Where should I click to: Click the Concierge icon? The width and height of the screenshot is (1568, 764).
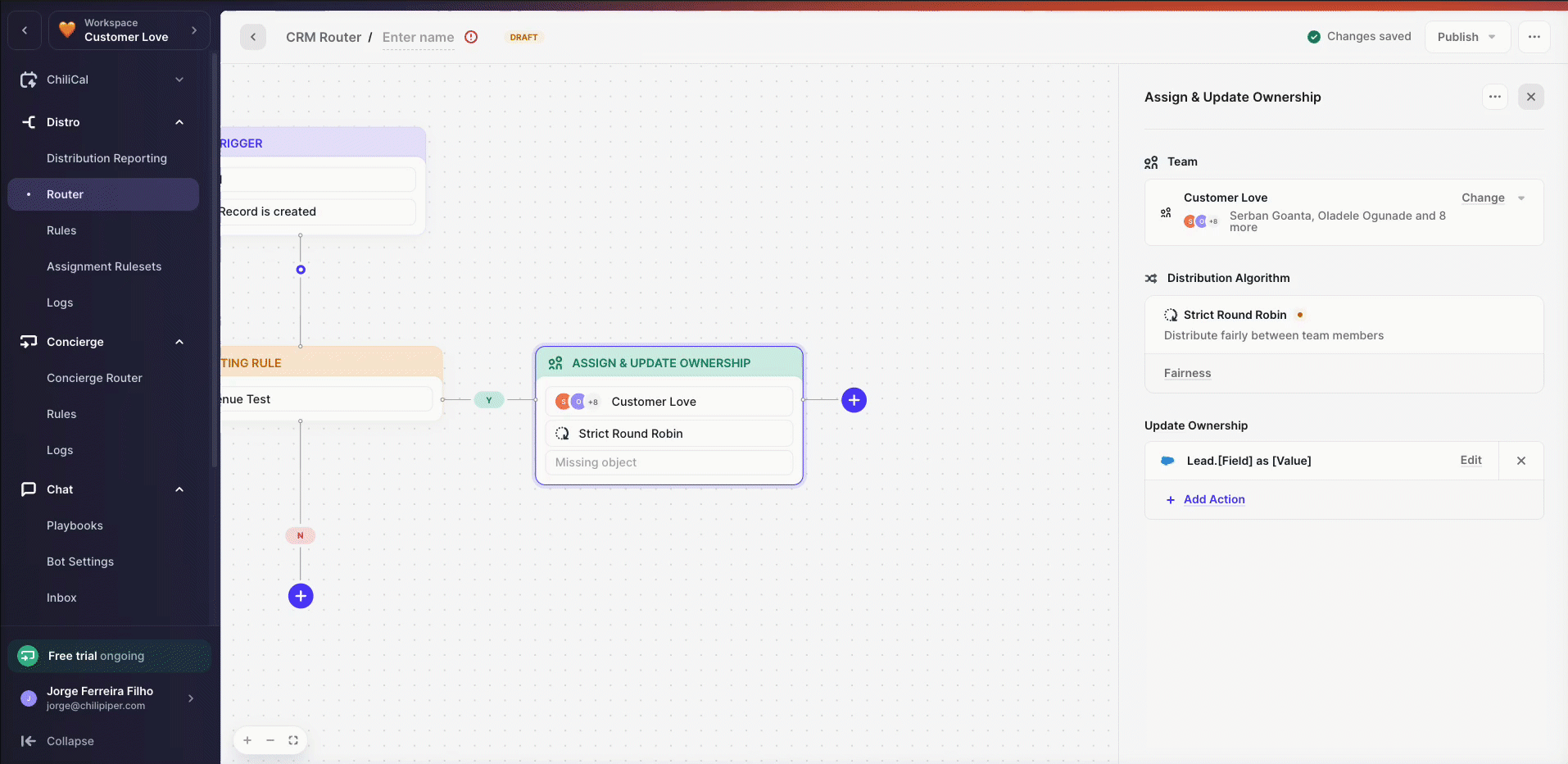tap(29, 342)
